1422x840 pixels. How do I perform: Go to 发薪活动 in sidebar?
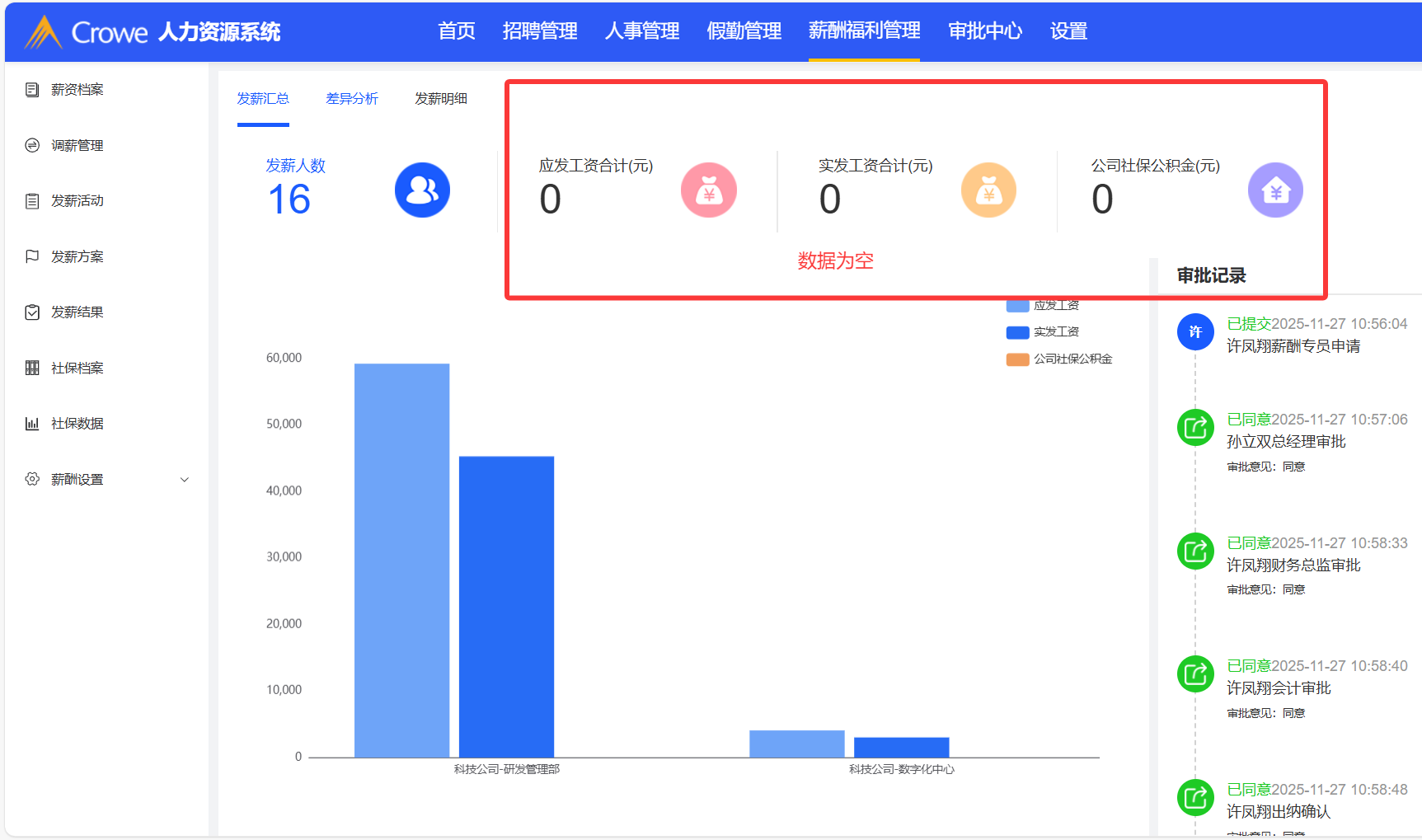[77, 201]
